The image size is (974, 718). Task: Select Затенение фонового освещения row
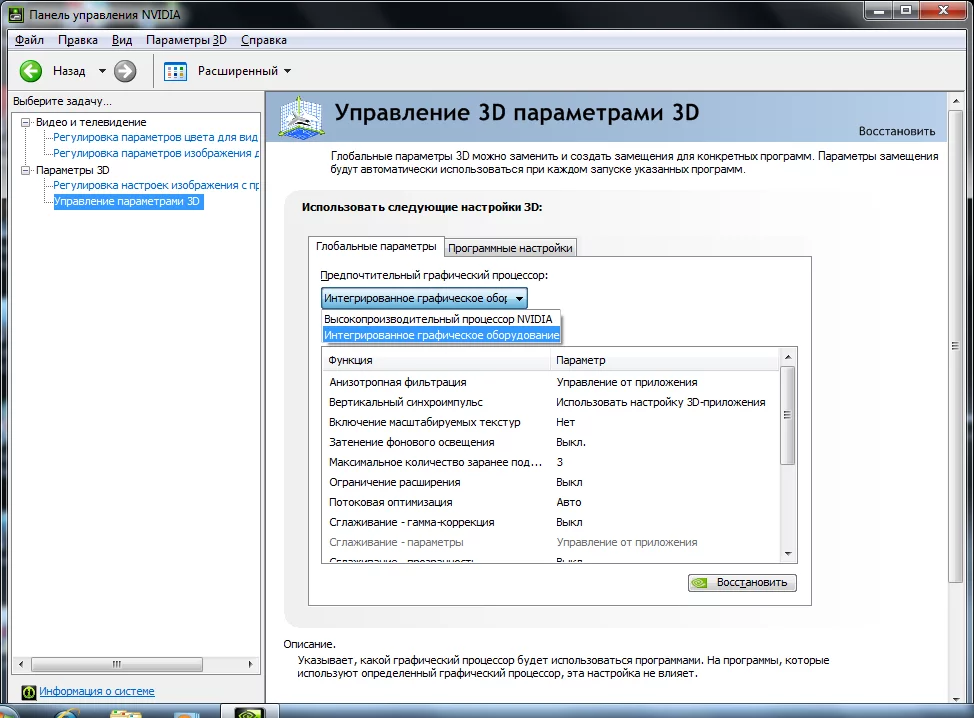pyautogui.click(x=550, y=442)
